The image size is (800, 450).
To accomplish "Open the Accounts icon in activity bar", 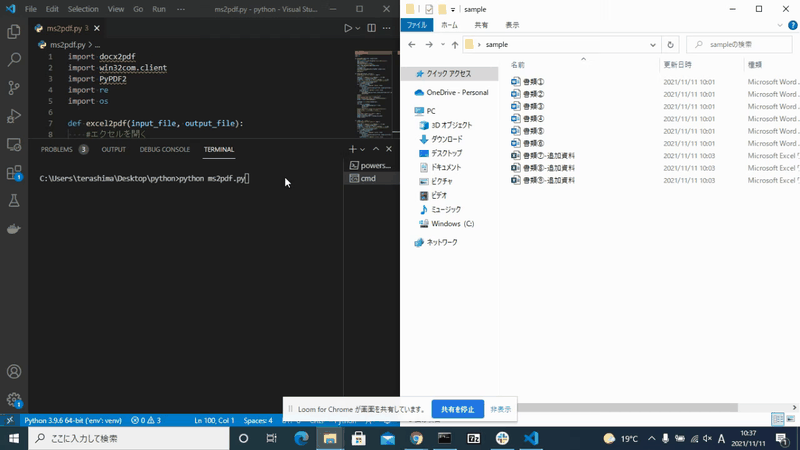I will click(x=14, y=371).
